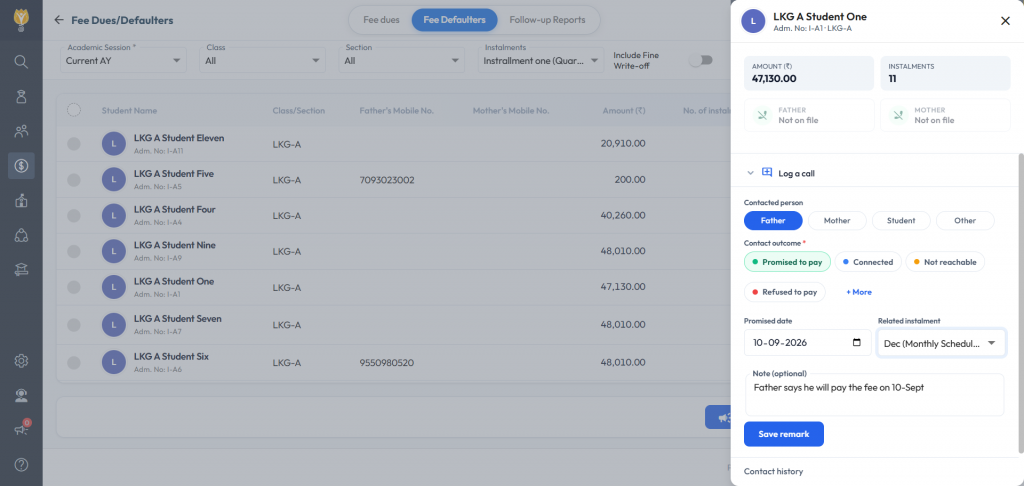Open the calendar picker in Promised date
The width and height of the screenshot is (1024, 486).
pos(857,342)
